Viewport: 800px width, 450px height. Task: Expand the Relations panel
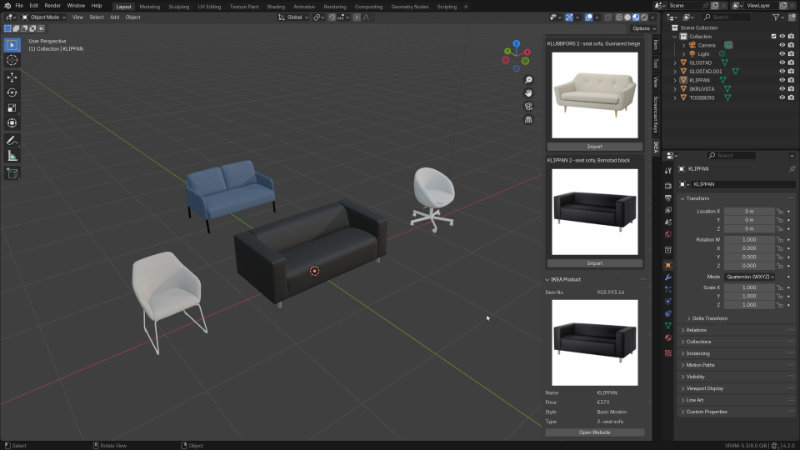pos(694,330)
